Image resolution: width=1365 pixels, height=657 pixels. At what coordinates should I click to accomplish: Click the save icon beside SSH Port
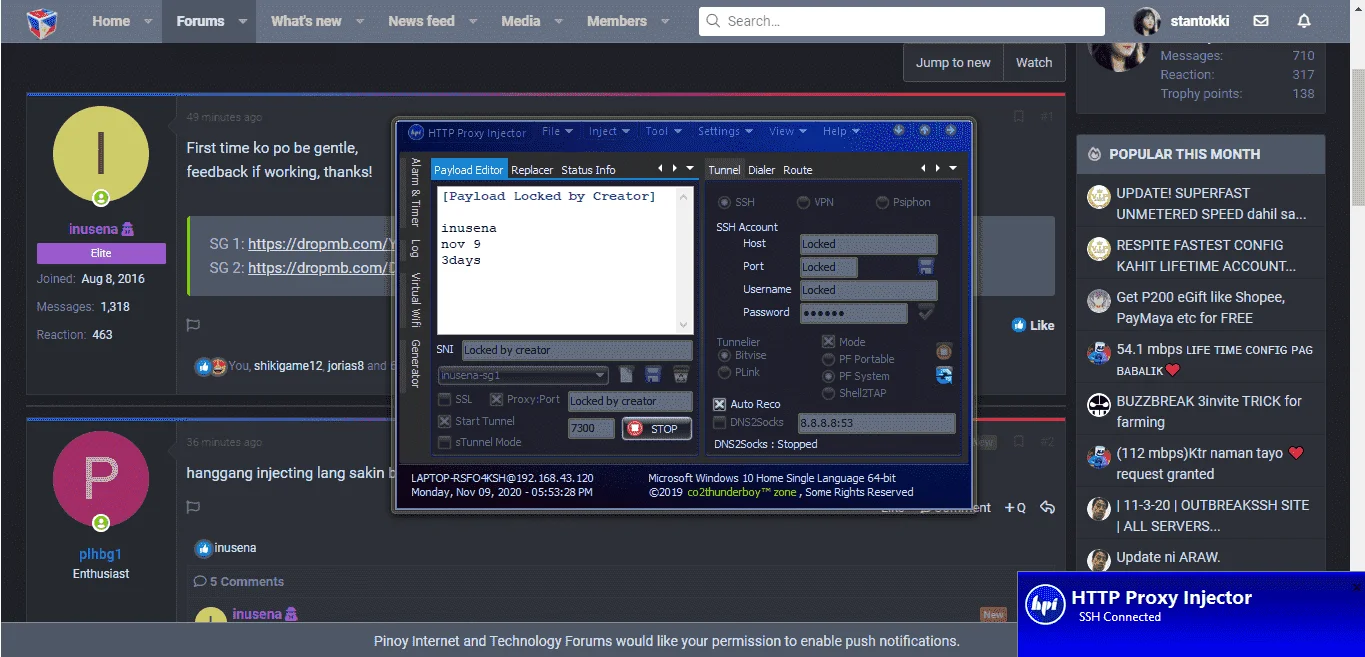coord(926,267)
